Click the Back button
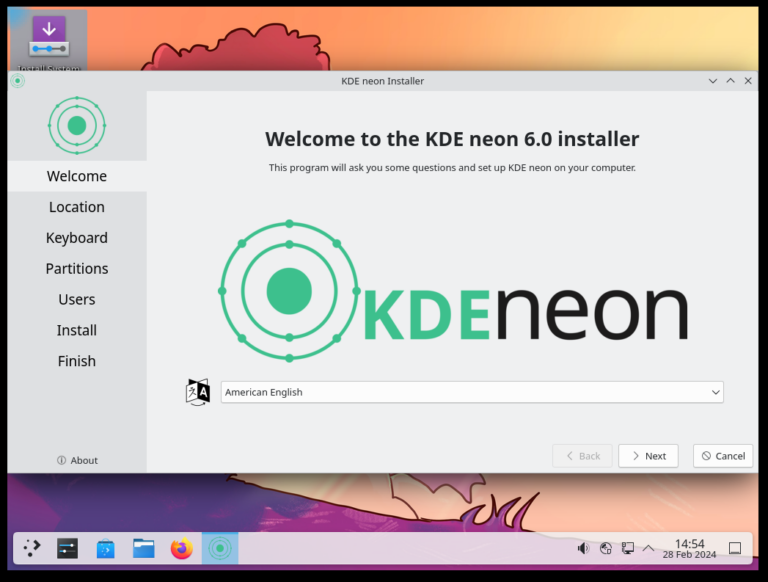Image resolution: width=768 pixels, height=582 pixels. click(x=582, y=456)
